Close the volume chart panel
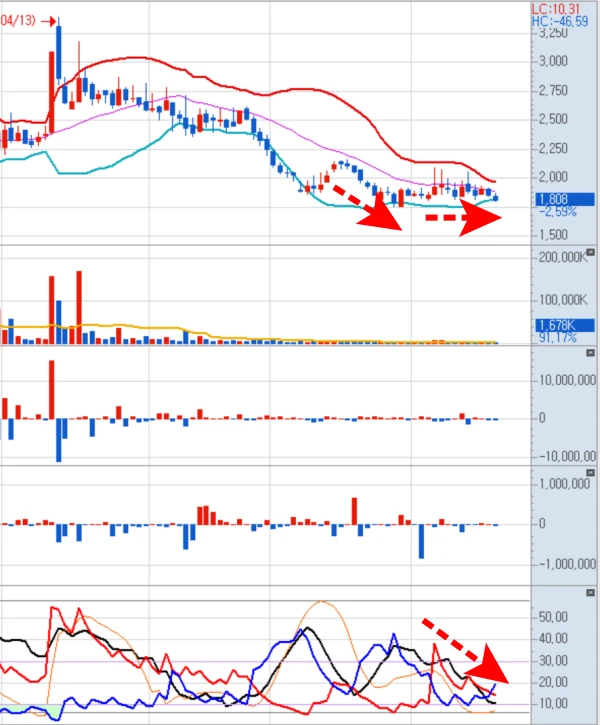 point(590,252)
